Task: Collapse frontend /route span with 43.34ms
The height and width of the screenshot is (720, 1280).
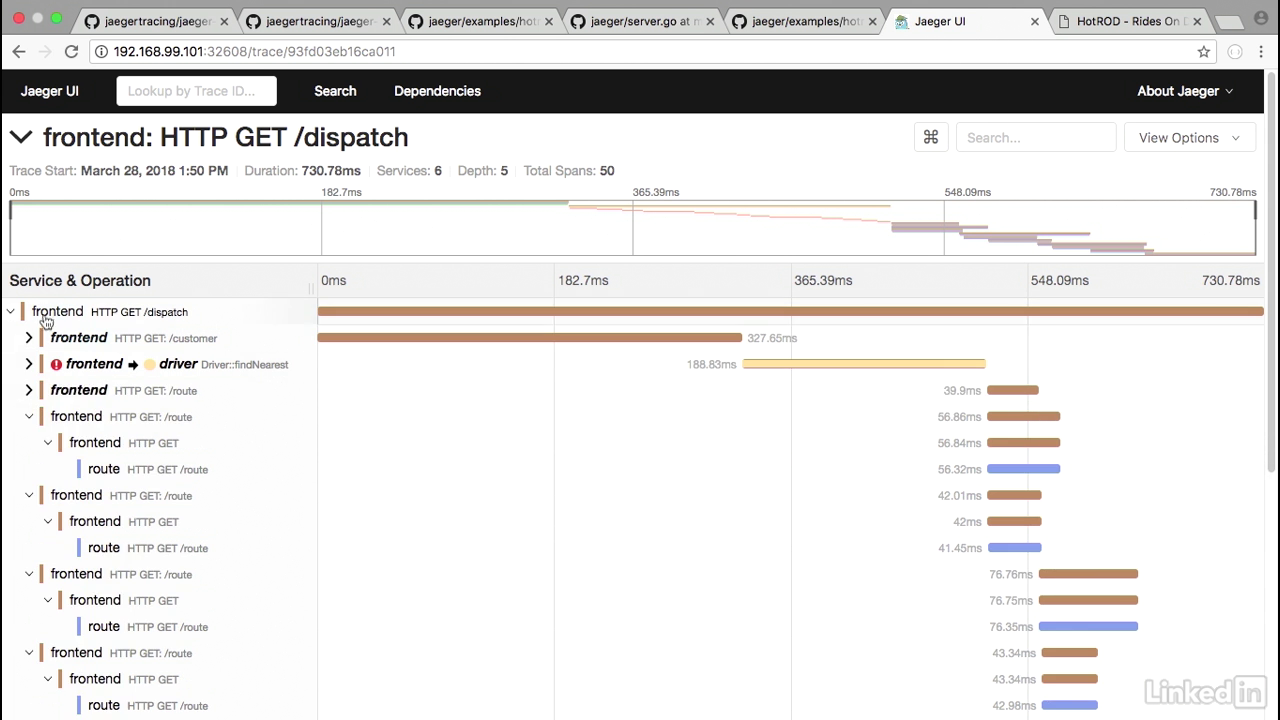Action: 29,652
